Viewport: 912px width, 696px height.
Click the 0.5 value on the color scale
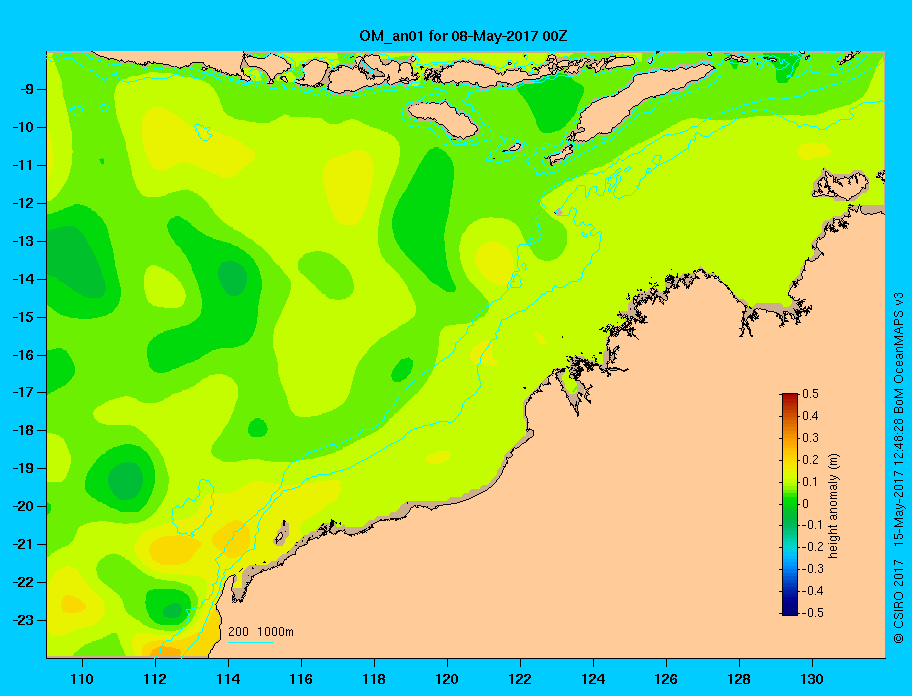810,394
